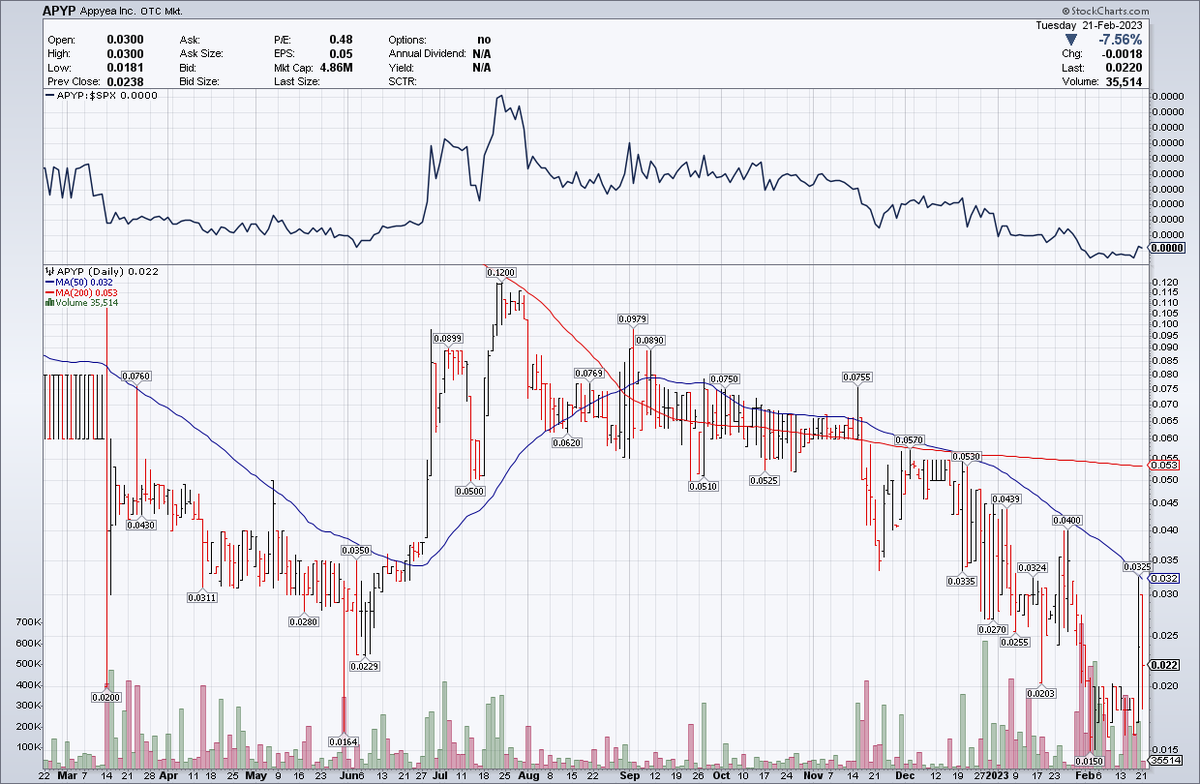Click the red 0.053 tag on right axis
1200x784 pixels.
pyautogui.click(x=1166, y=465)
